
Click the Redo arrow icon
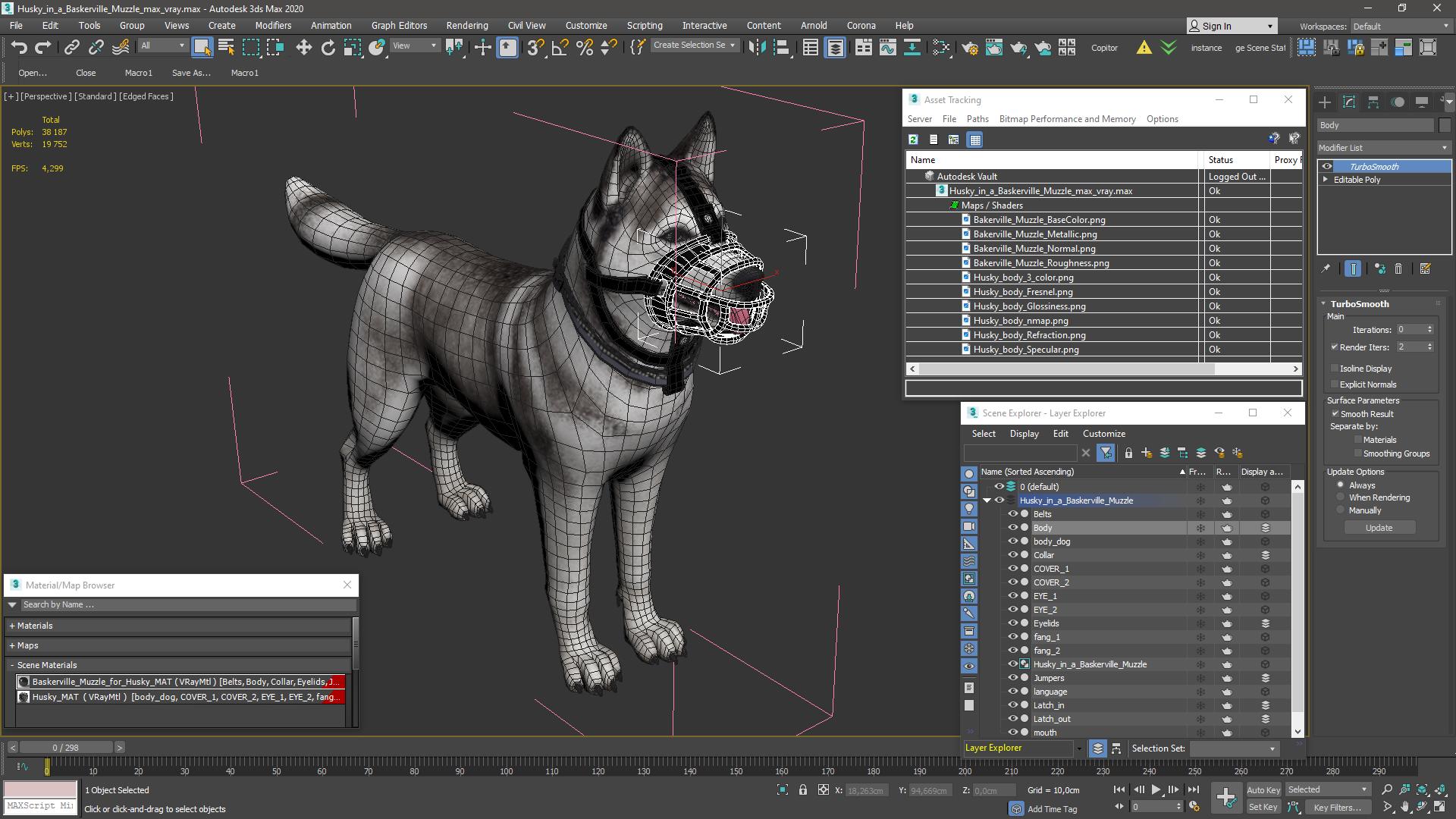pos(43,48)
